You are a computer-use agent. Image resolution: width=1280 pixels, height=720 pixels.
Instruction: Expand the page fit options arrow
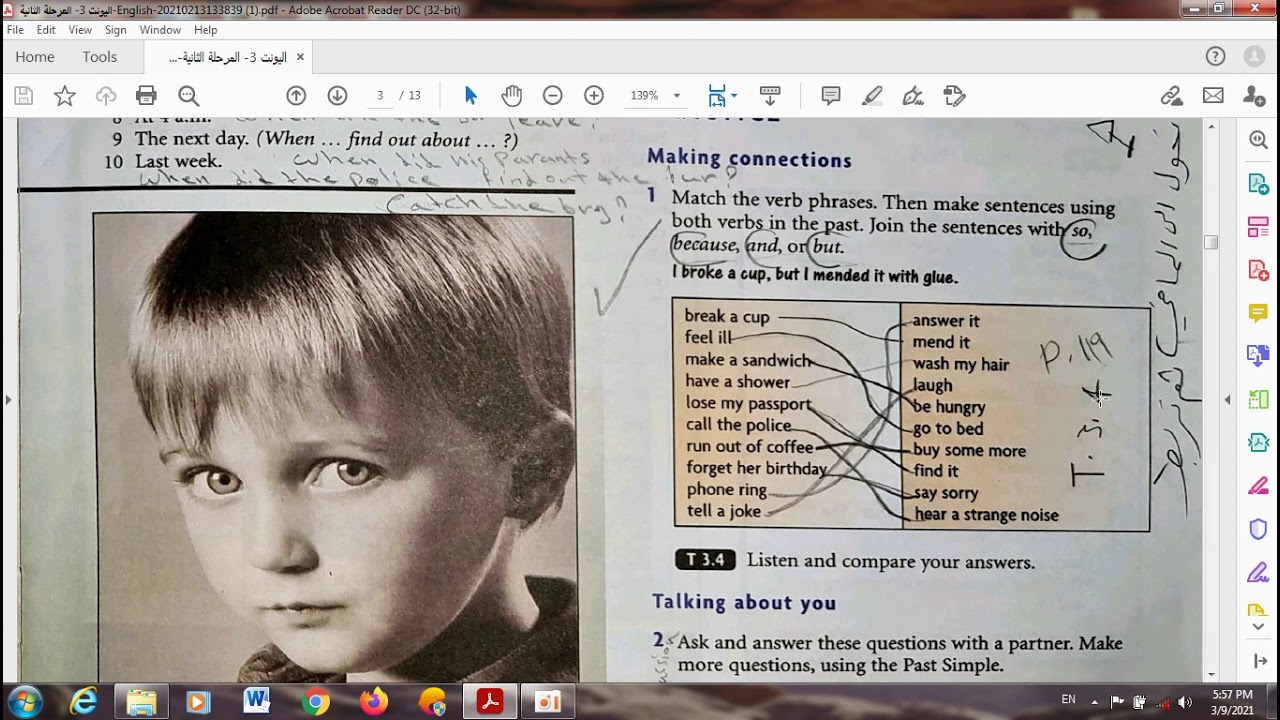(734, 96)
